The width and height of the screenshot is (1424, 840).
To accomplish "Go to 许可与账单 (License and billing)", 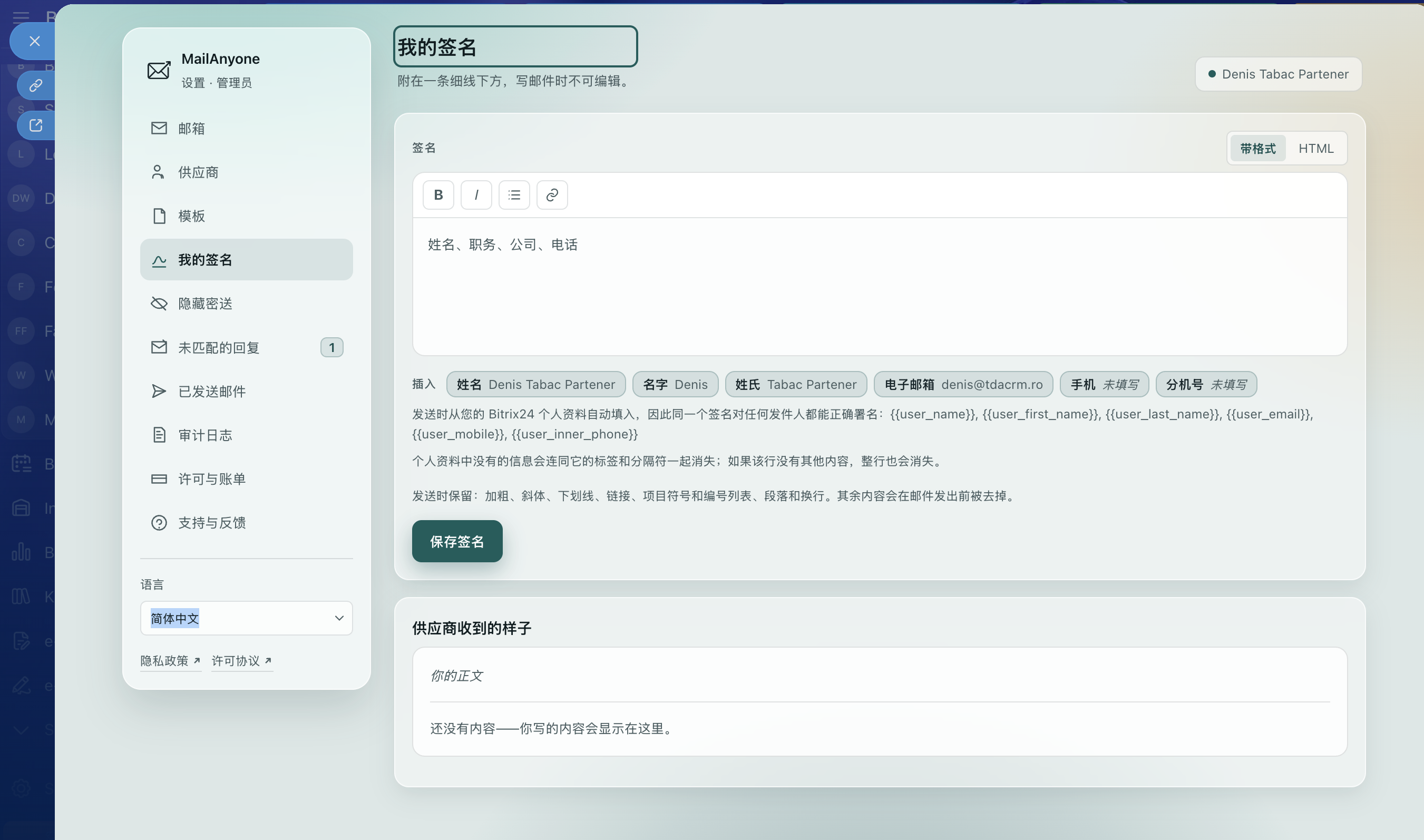I will point(246,479).
